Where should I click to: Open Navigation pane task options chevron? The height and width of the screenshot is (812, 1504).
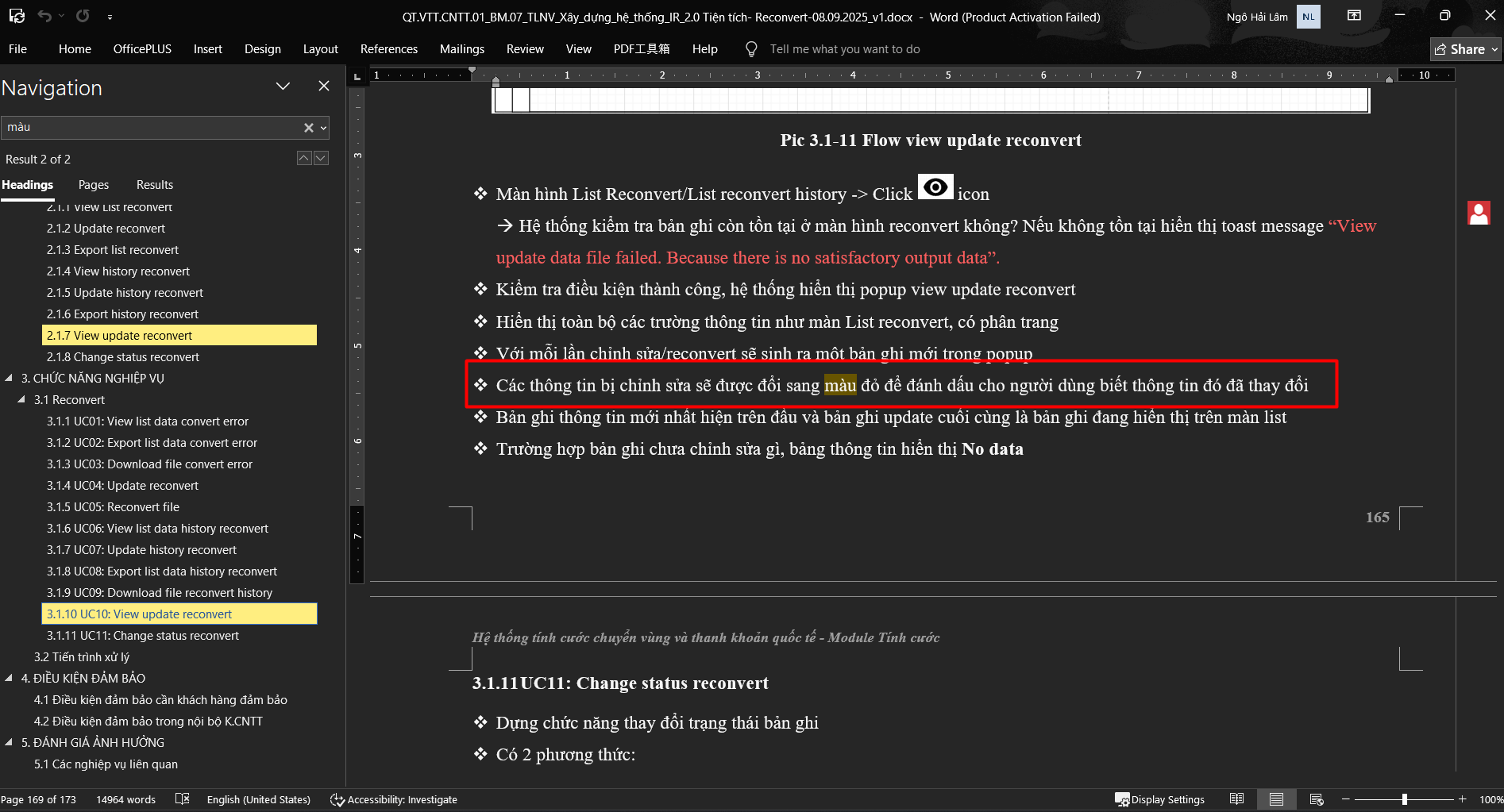coord(283,87)
